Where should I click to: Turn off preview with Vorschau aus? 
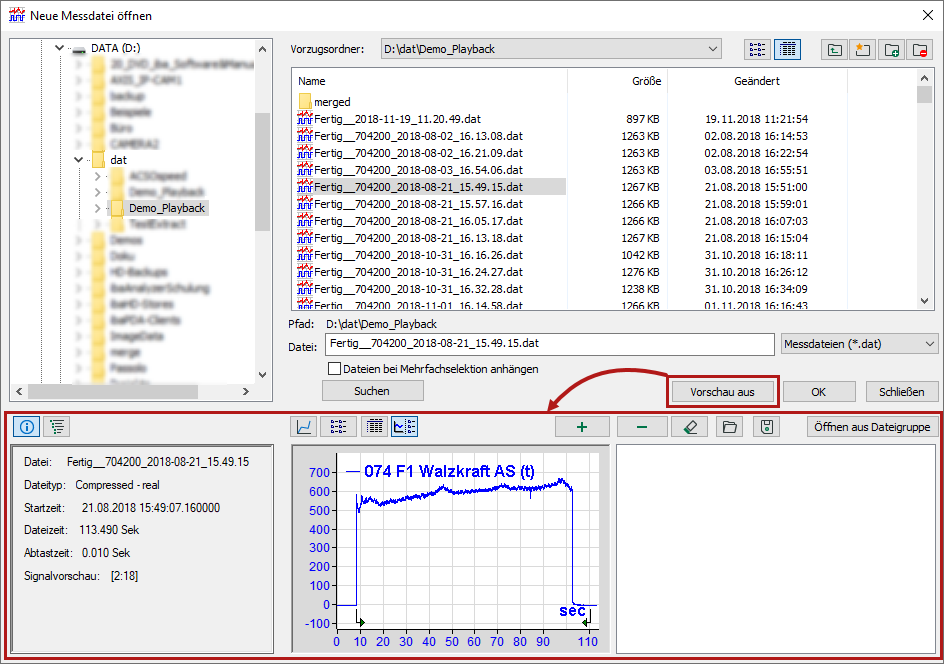point(722,392)
